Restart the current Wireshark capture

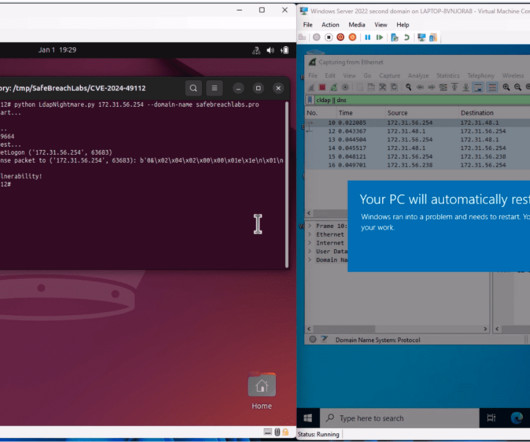(334, 87)
